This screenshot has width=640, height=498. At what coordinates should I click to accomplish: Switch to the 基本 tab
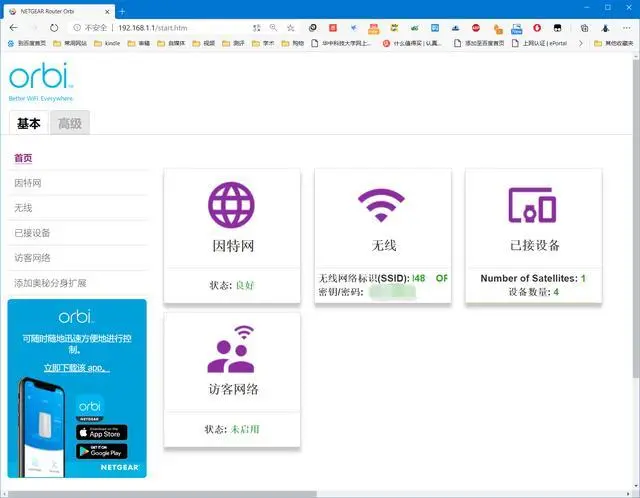pos(29,123)
